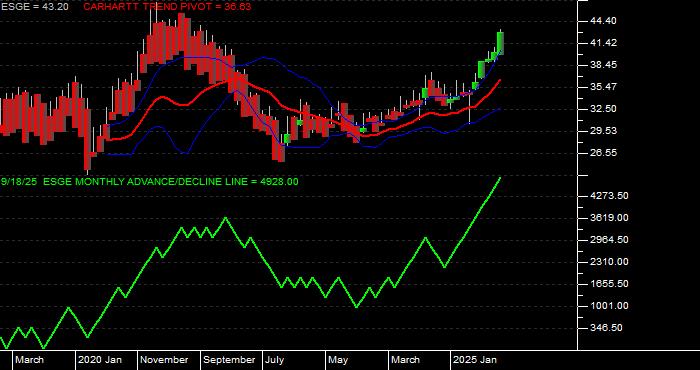This screenshot has height=370, width=700.
Task: Click the 1655.50 advance/decline axis value
Action: [609, 284]
